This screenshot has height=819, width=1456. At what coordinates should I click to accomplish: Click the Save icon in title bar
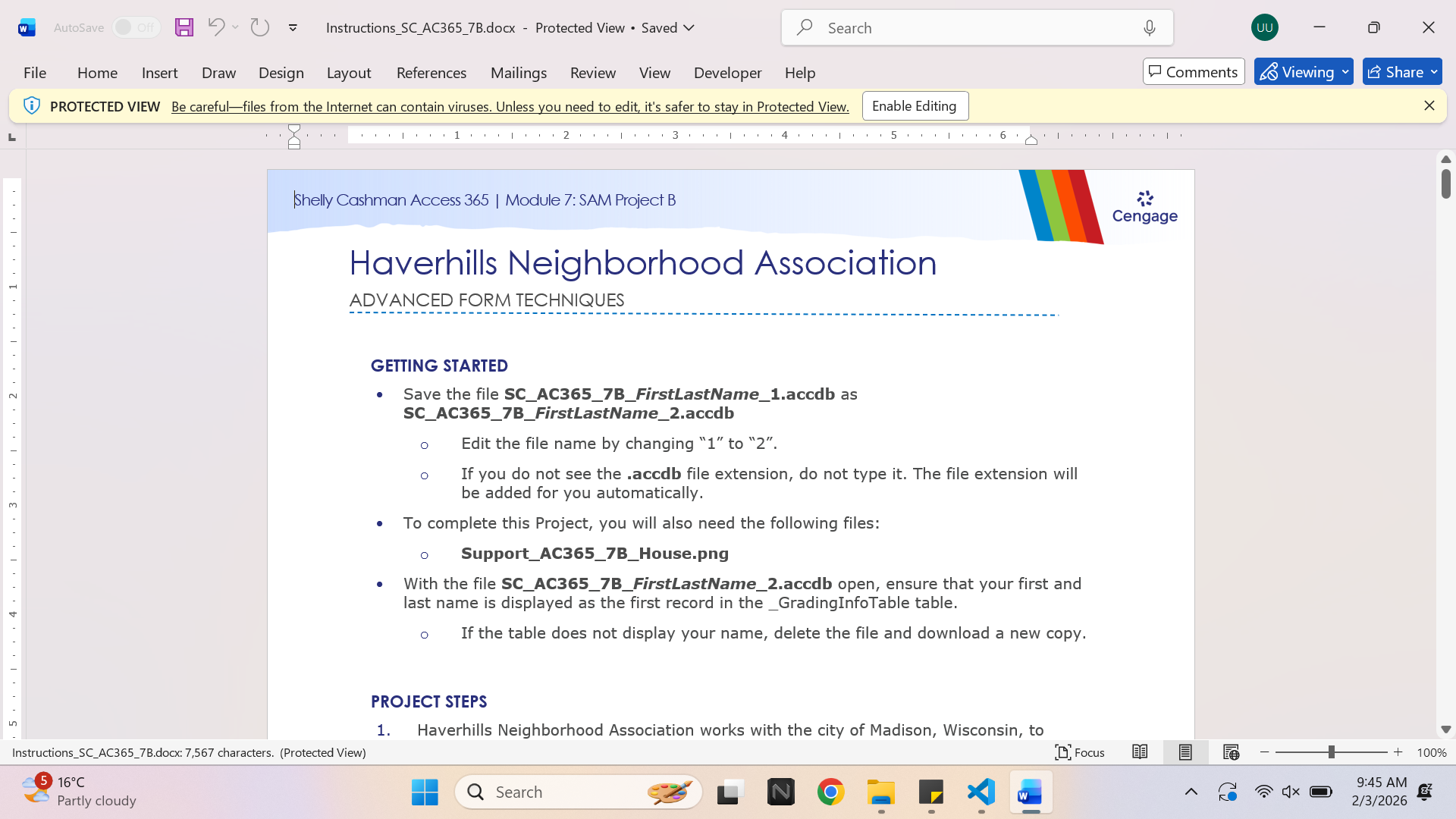point(184,27)
